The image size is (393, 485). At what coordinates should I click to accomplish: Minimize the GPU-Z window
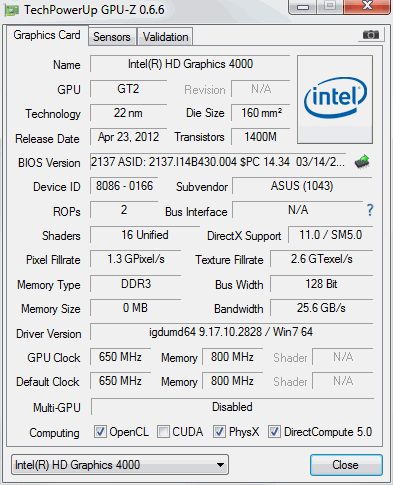pyautogui.click(x=303, y=7)
